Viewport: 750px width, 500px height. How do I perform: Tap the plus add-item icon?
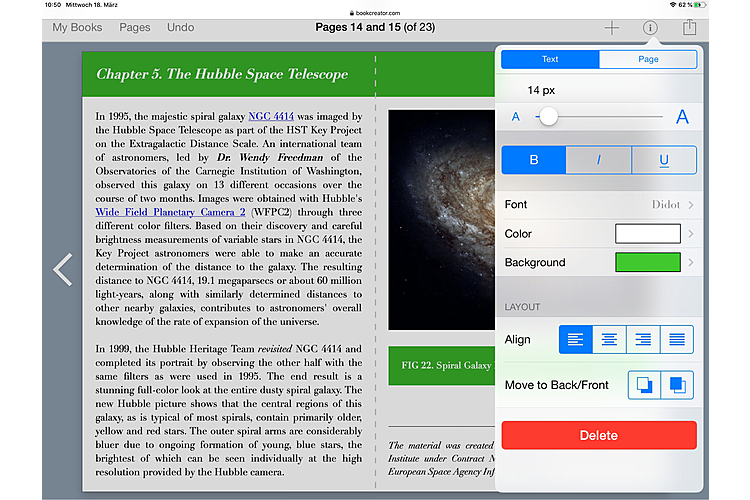click(x=611, y=28)
